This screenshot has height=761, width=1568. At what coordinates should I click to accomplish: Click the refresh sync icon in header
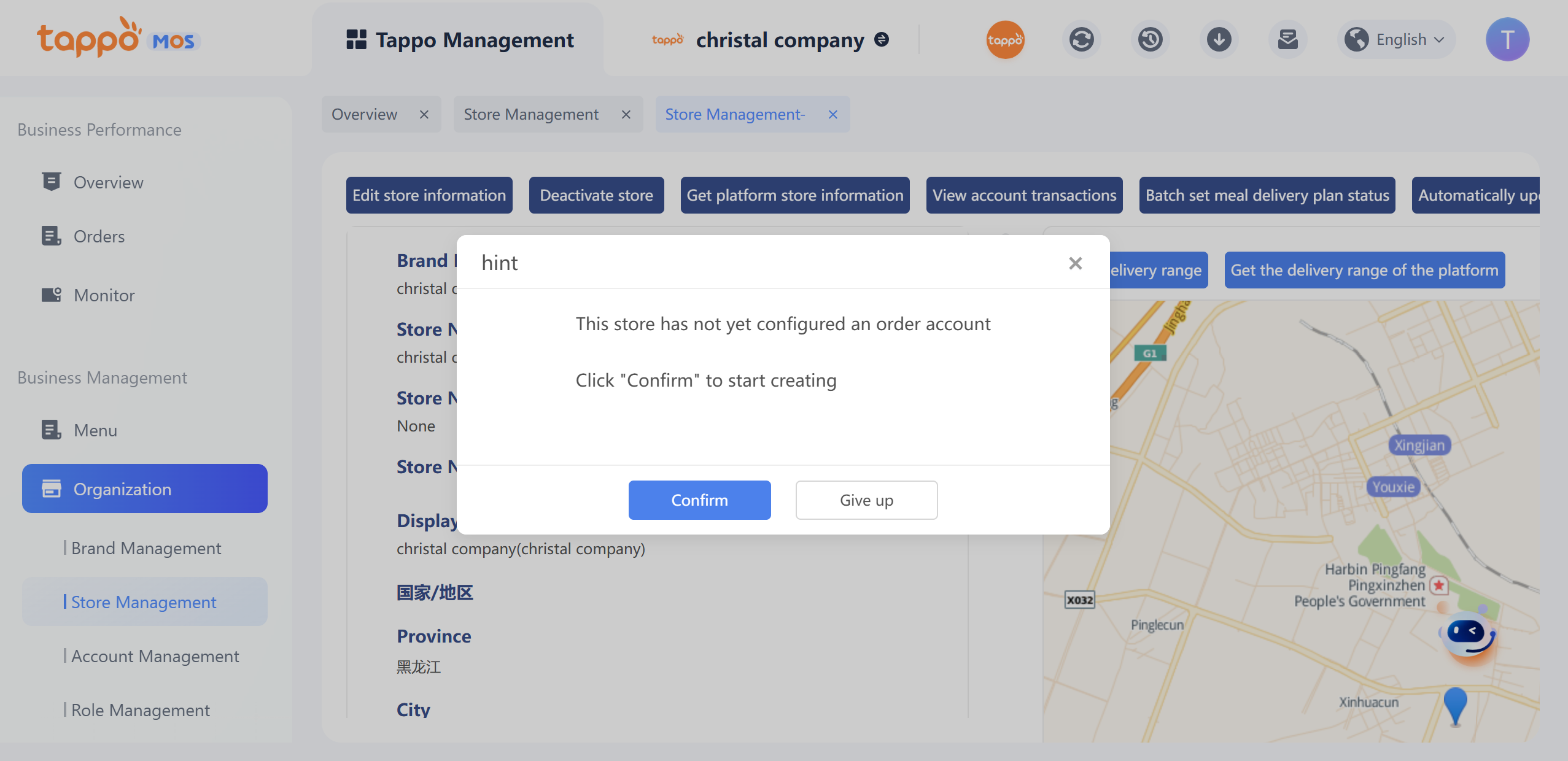(x=1081, y=40)
